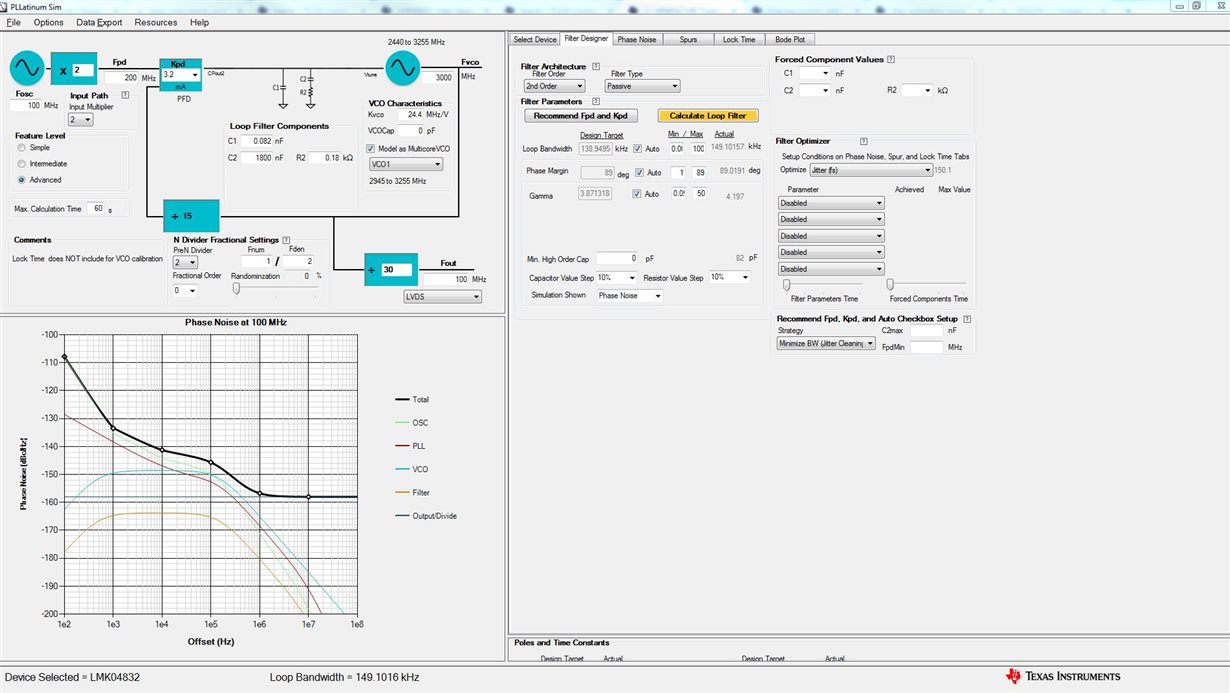The image size is (1230, 693).
Task: Open the Data Export menu
Action: tap(99, 22)
